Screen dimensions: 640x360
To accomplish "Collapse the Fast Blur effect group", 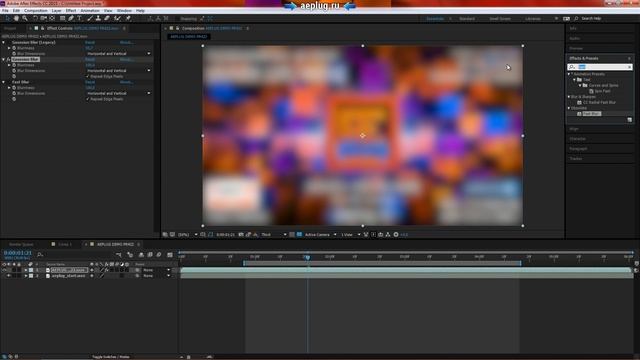I will pos(4,82).
